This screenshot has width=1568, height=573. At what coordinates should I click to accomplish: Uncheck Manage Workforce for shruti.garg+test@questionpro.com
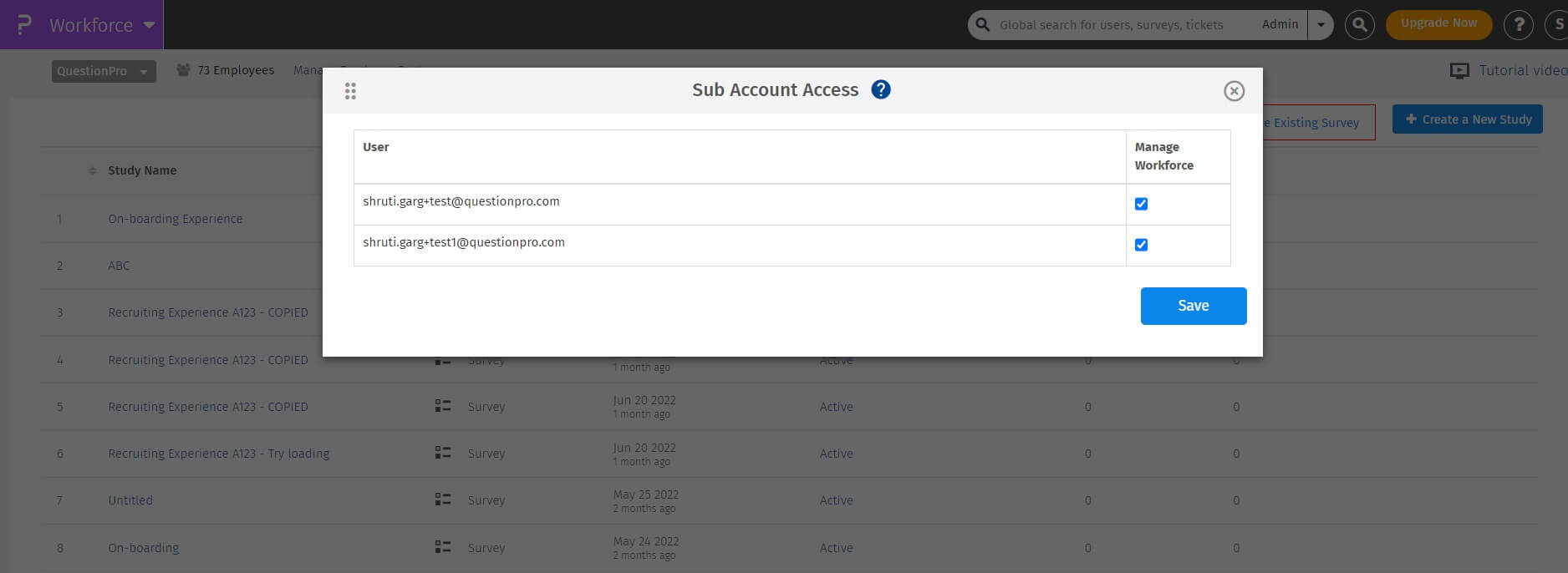[x=1141, y=204]
